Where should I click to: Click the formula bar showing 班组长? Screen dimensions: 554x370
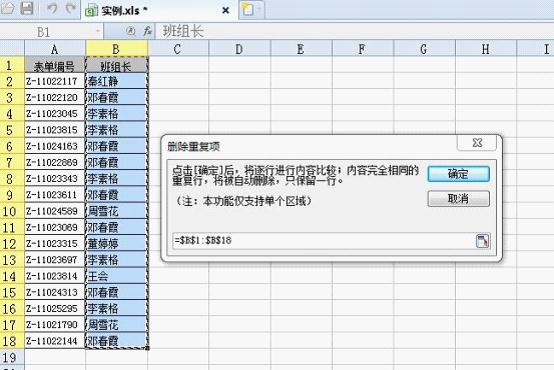click(353, 31)
